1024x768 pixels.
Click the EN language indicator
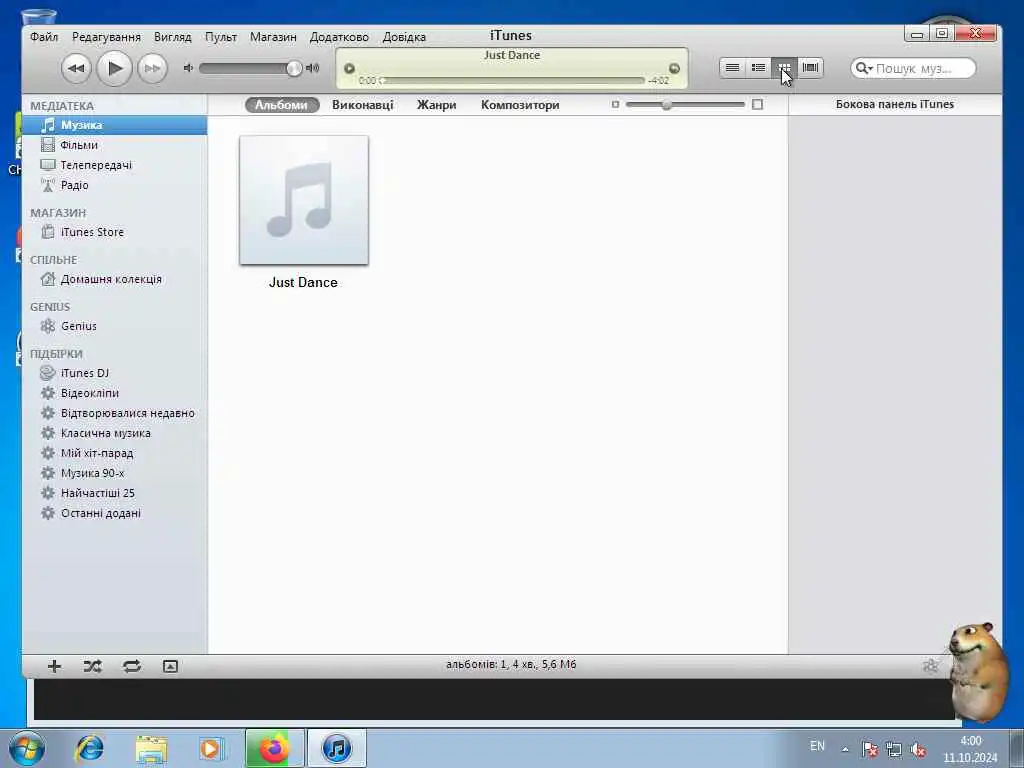click(817, 746)
